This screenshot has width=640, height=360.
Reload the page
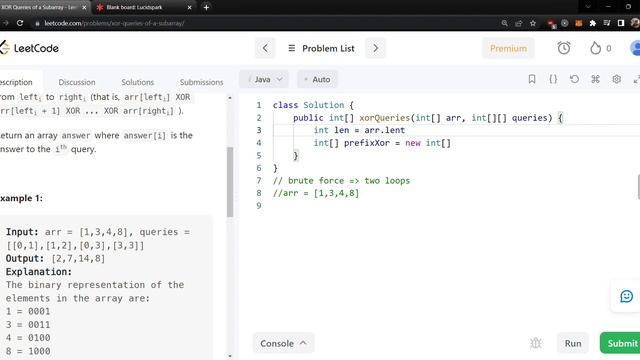pyautogui.click(x=20, y=23)
